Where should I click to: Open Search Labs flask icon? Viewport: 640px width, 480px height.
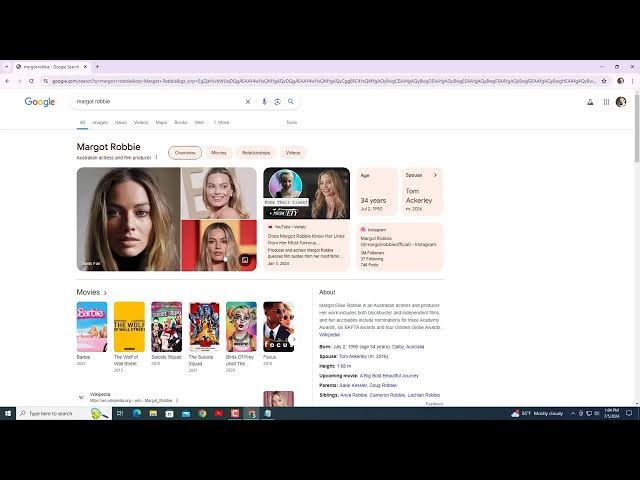[x=590, y=102]
